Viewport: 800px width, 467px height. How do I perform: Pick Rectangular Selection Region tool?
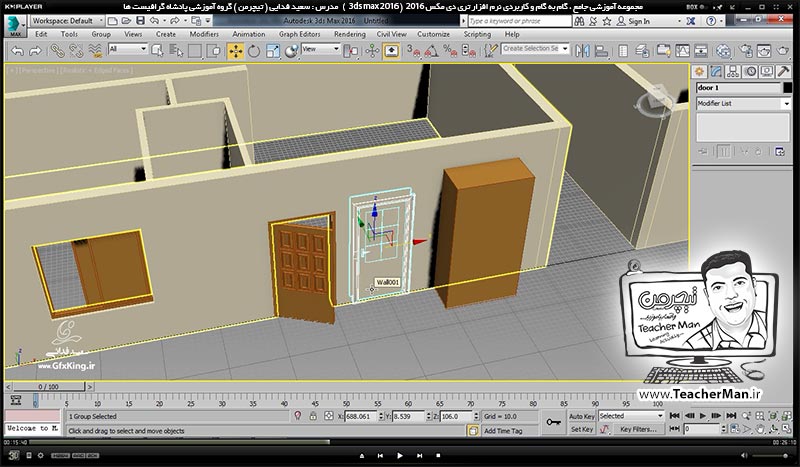pyautogui.click(x=195, y=51)
